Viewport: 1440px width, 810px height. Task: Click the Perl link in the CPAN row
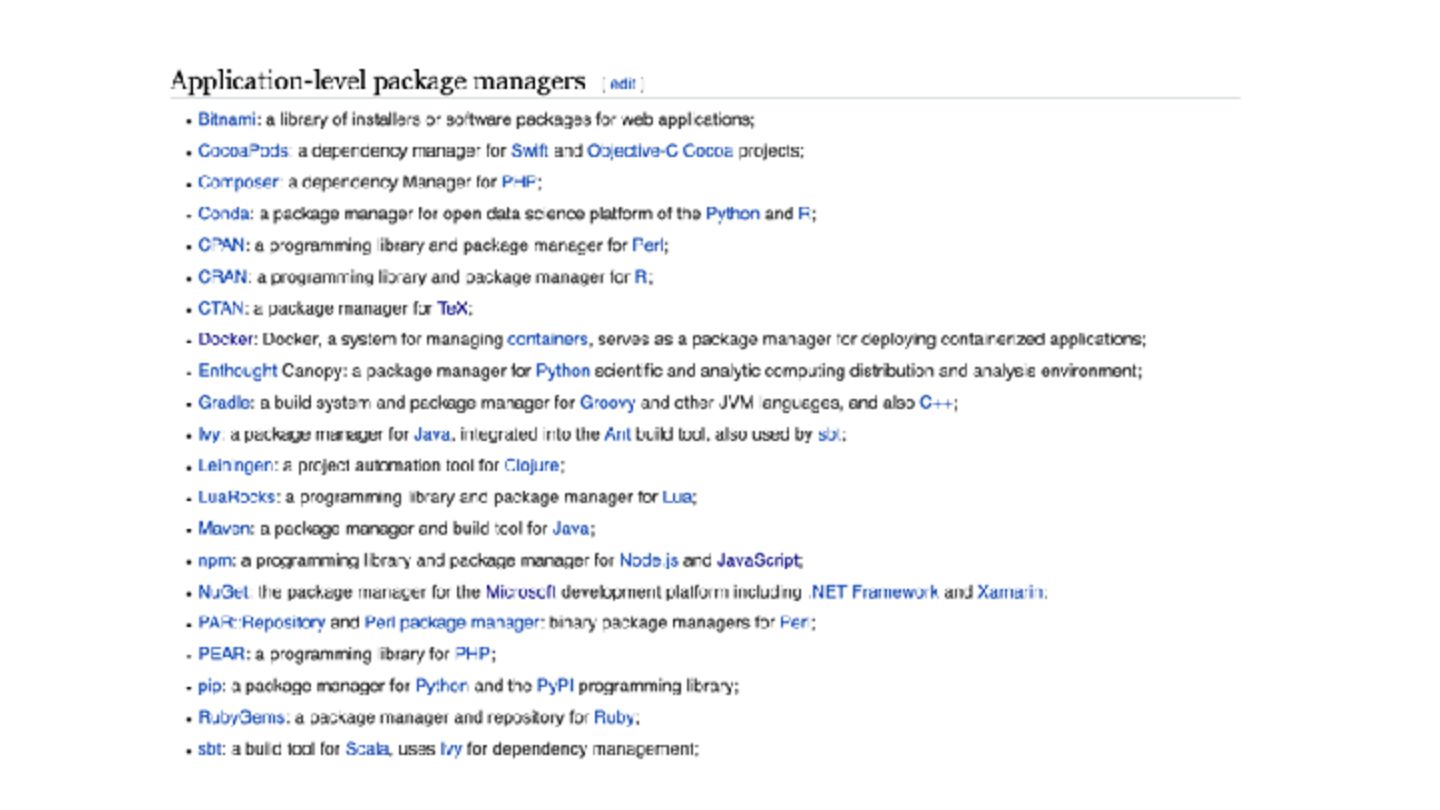[x=648, y=245]
